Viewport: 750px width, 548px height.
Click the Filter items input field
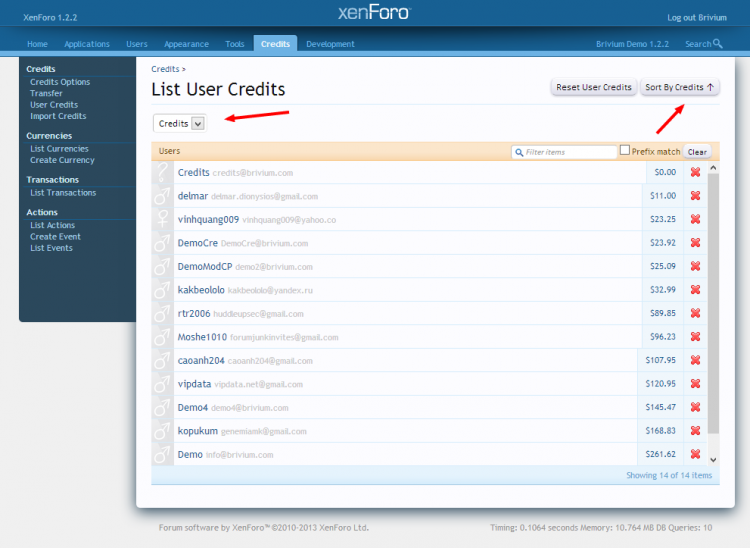tap(564, 152)
